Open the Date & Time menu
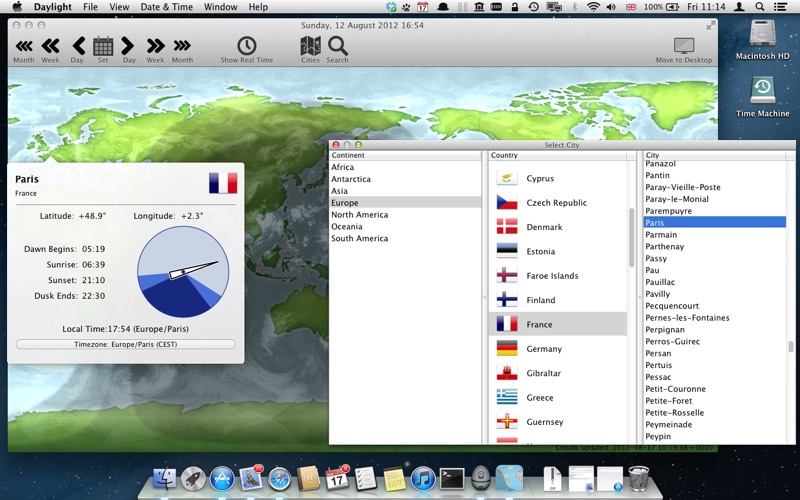This screenshot has height=500, width=800. tap(166, 7)
